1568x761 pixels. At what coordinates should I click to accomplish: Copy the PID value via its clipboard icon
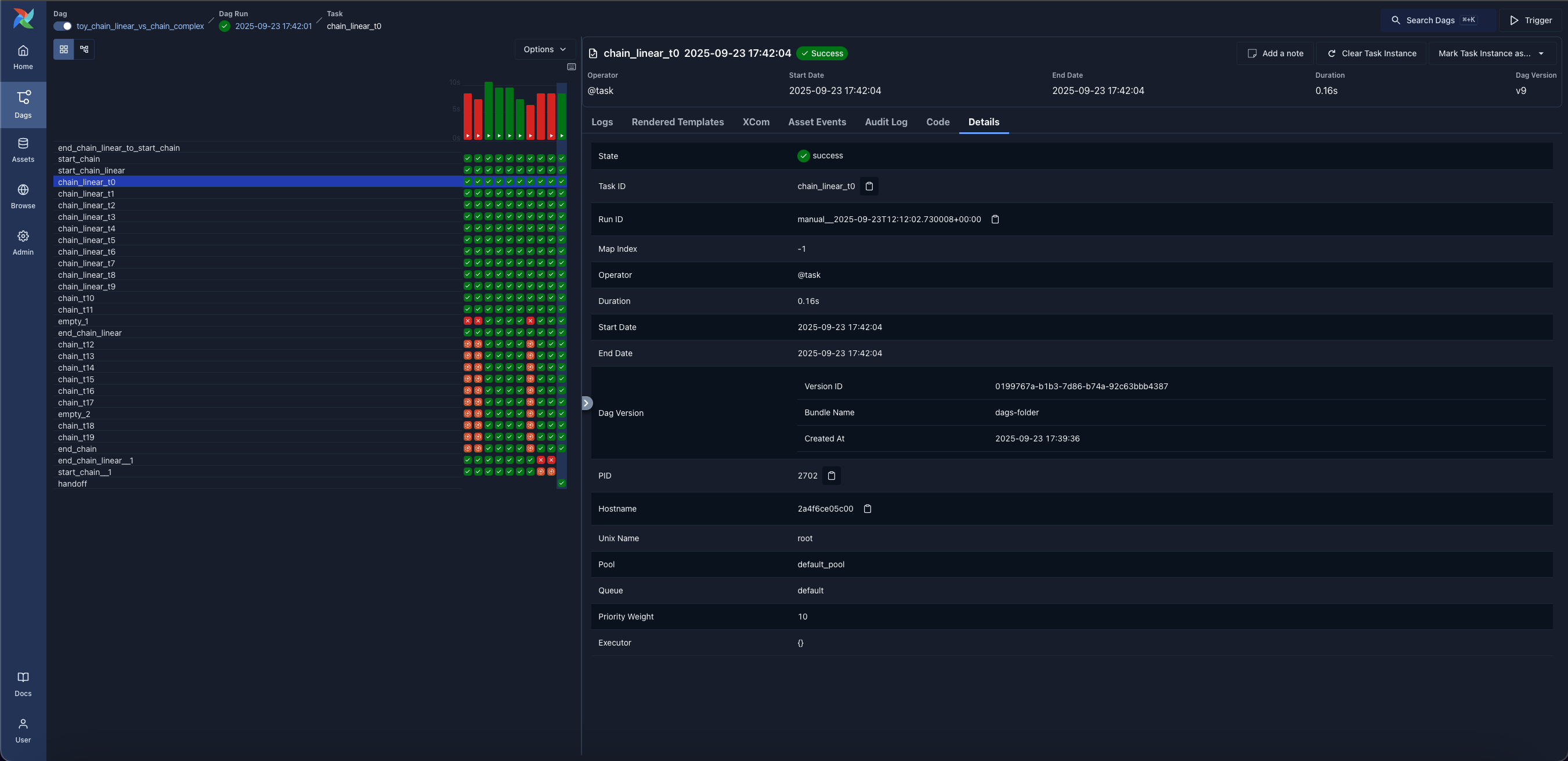831,476
